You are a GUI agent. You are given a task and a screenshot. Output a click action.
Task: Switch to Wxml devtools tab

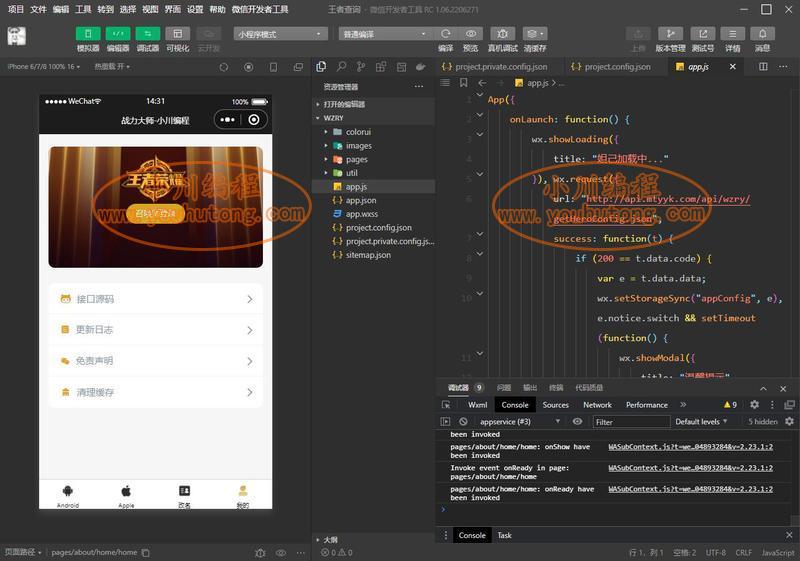click(x=478, y=405)
